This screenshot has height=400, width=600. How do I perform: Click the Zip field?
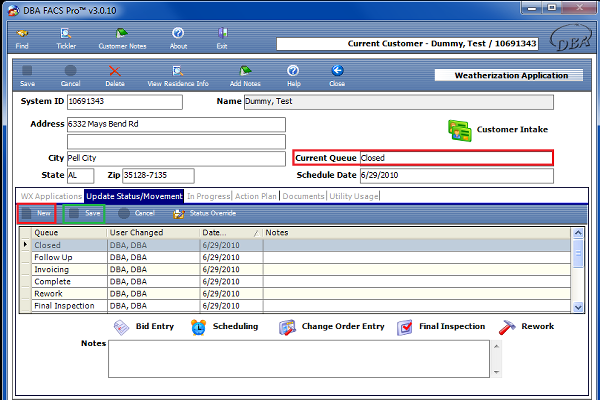coord(158,176)
